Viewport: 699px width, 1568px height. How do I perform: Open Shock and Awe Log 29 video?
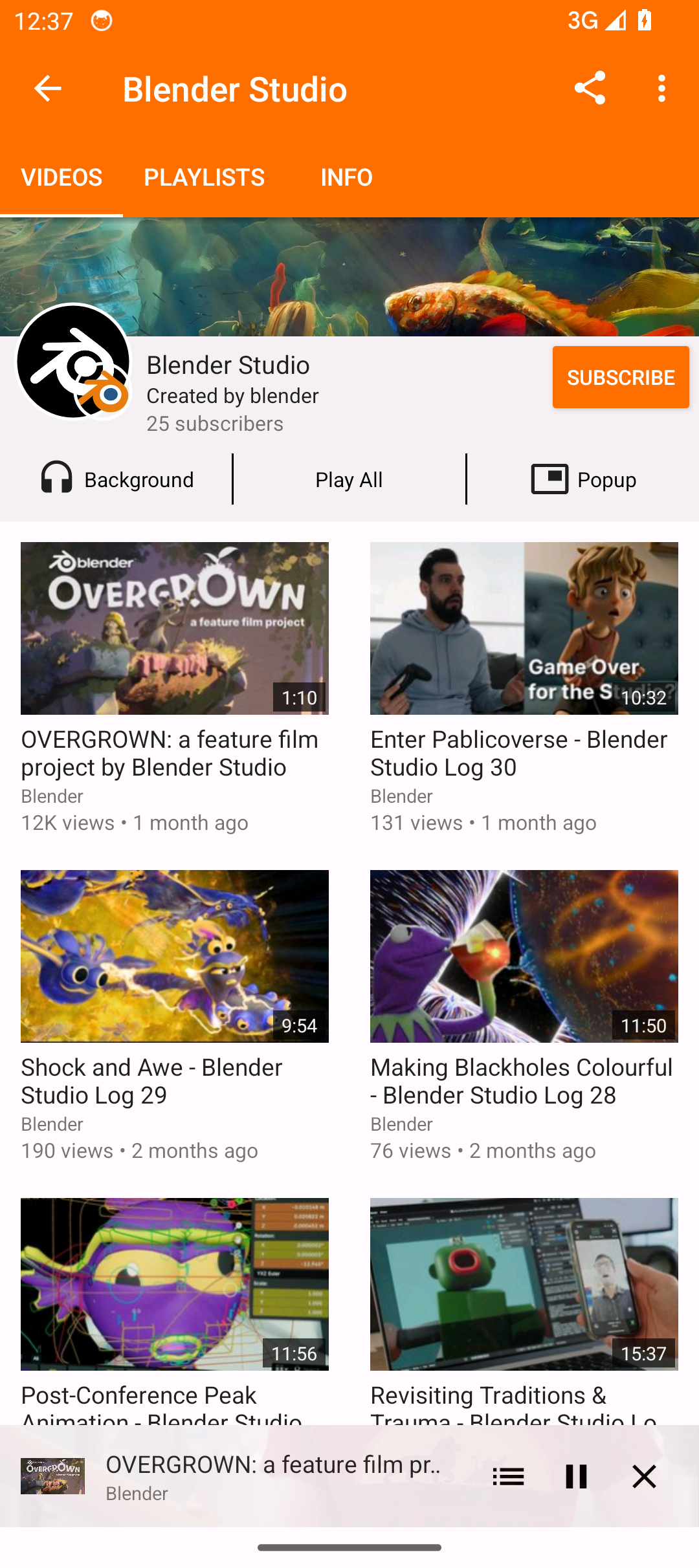tap(175, 956)
